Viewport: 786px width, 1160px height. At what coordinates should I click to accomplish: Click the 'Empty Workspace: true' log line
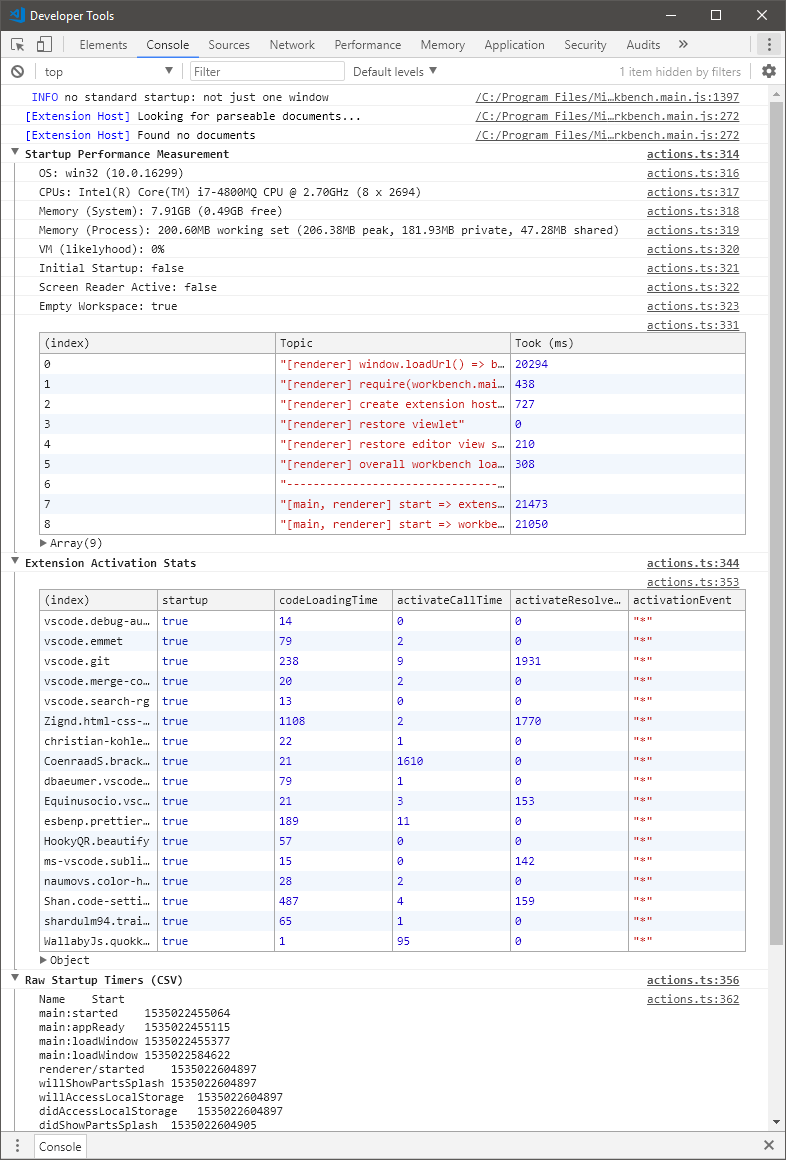pos(108,306)
